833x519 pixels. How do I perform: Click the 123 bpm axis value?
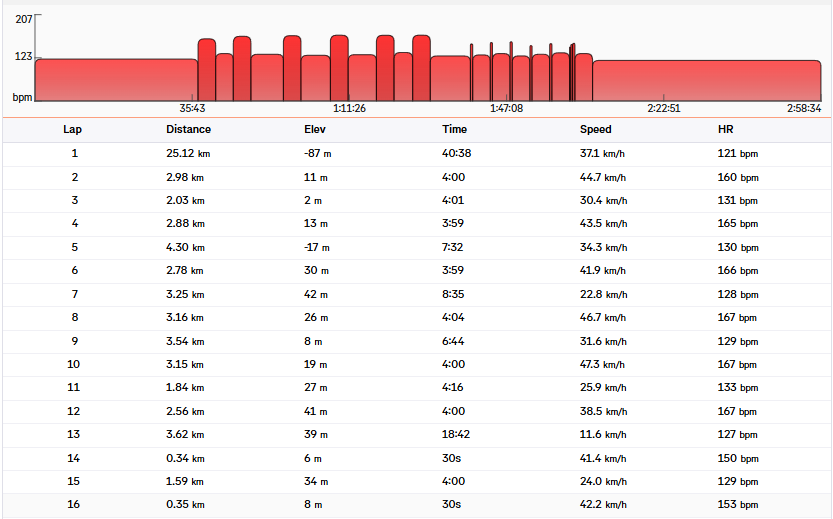23,56
